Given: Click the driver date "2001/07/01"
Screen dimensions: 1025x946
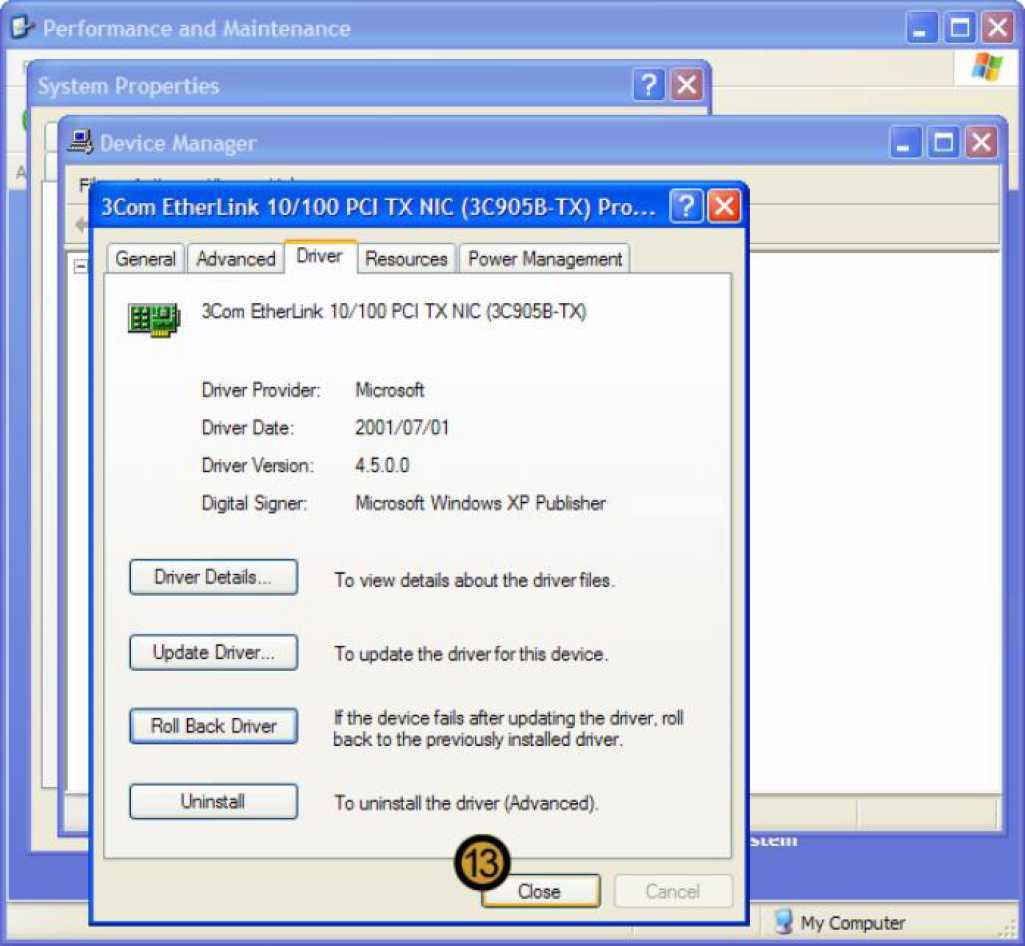Looking at the screenshot, I should [x=402, y=428].
